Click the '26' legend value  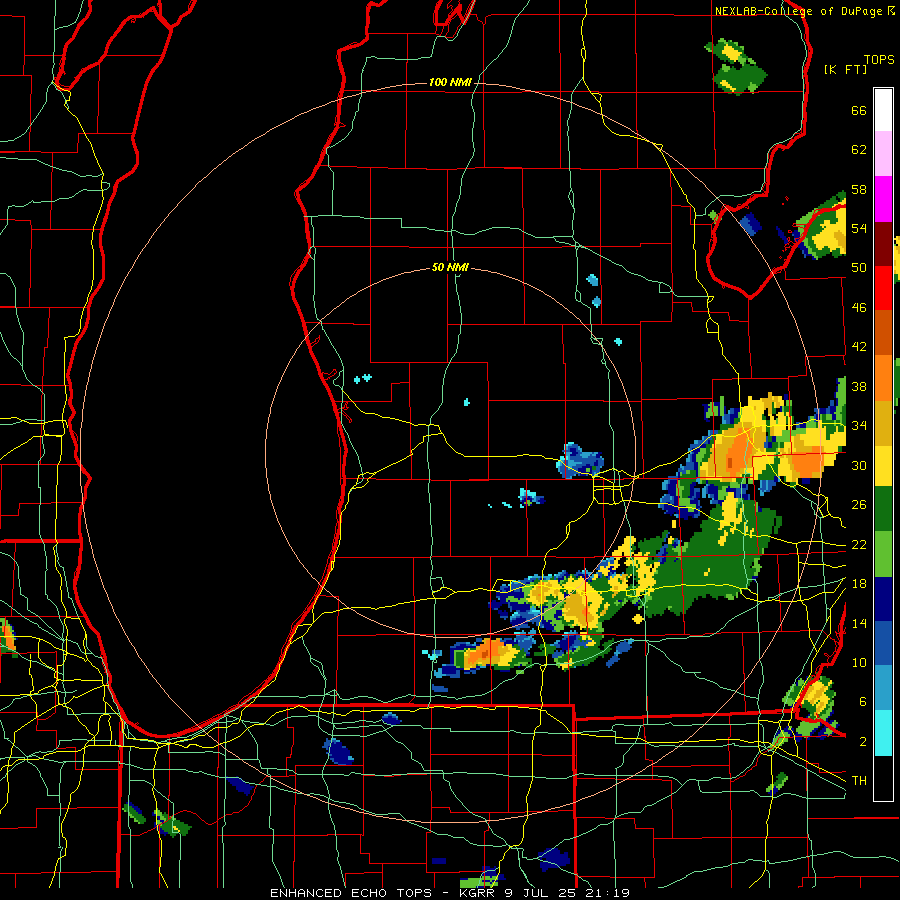[859, 505]
